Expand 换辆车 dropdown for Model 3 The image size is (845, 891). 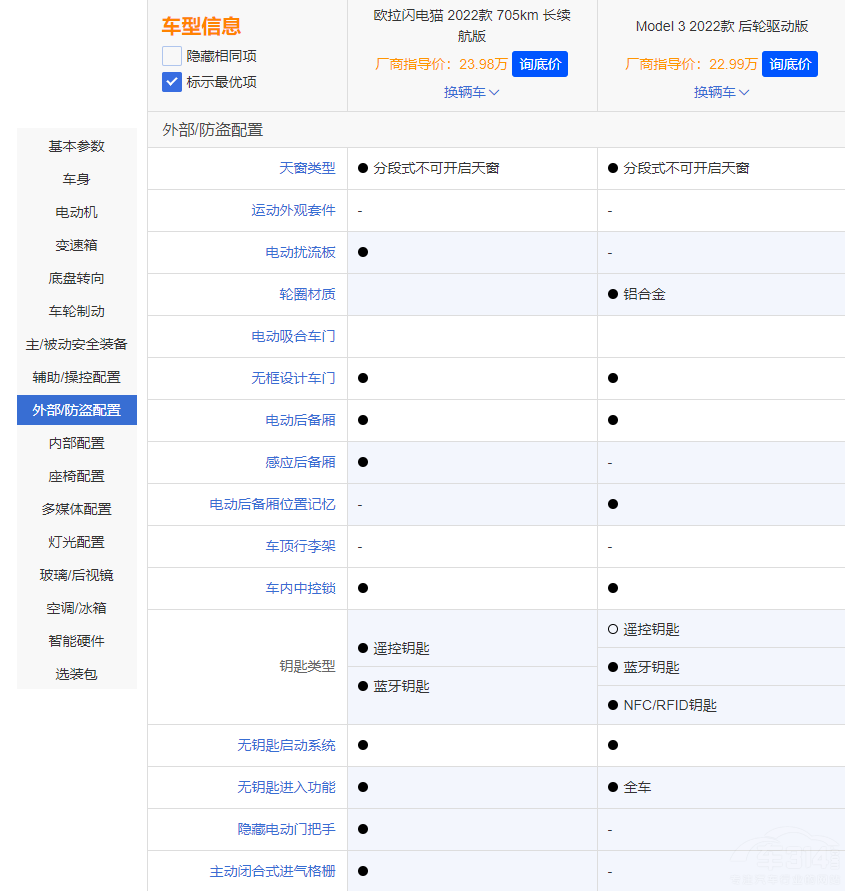point(721,92)
